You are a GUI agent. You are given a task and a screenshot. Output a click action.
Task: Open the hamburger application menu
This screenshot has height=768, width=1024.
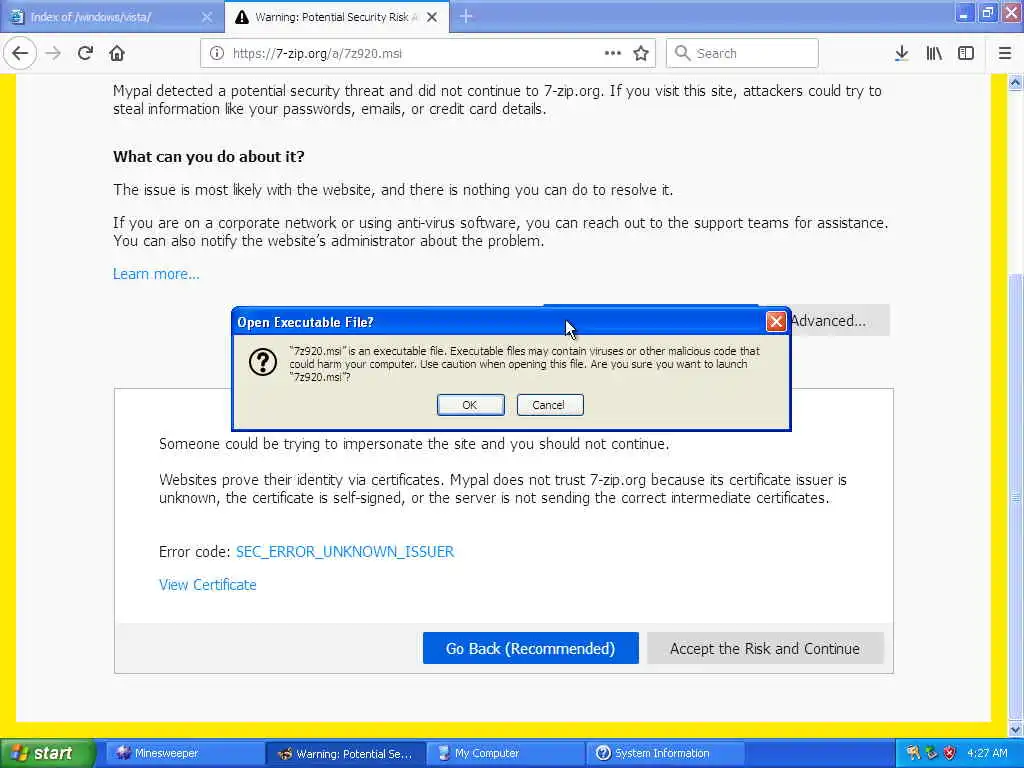1005,53
